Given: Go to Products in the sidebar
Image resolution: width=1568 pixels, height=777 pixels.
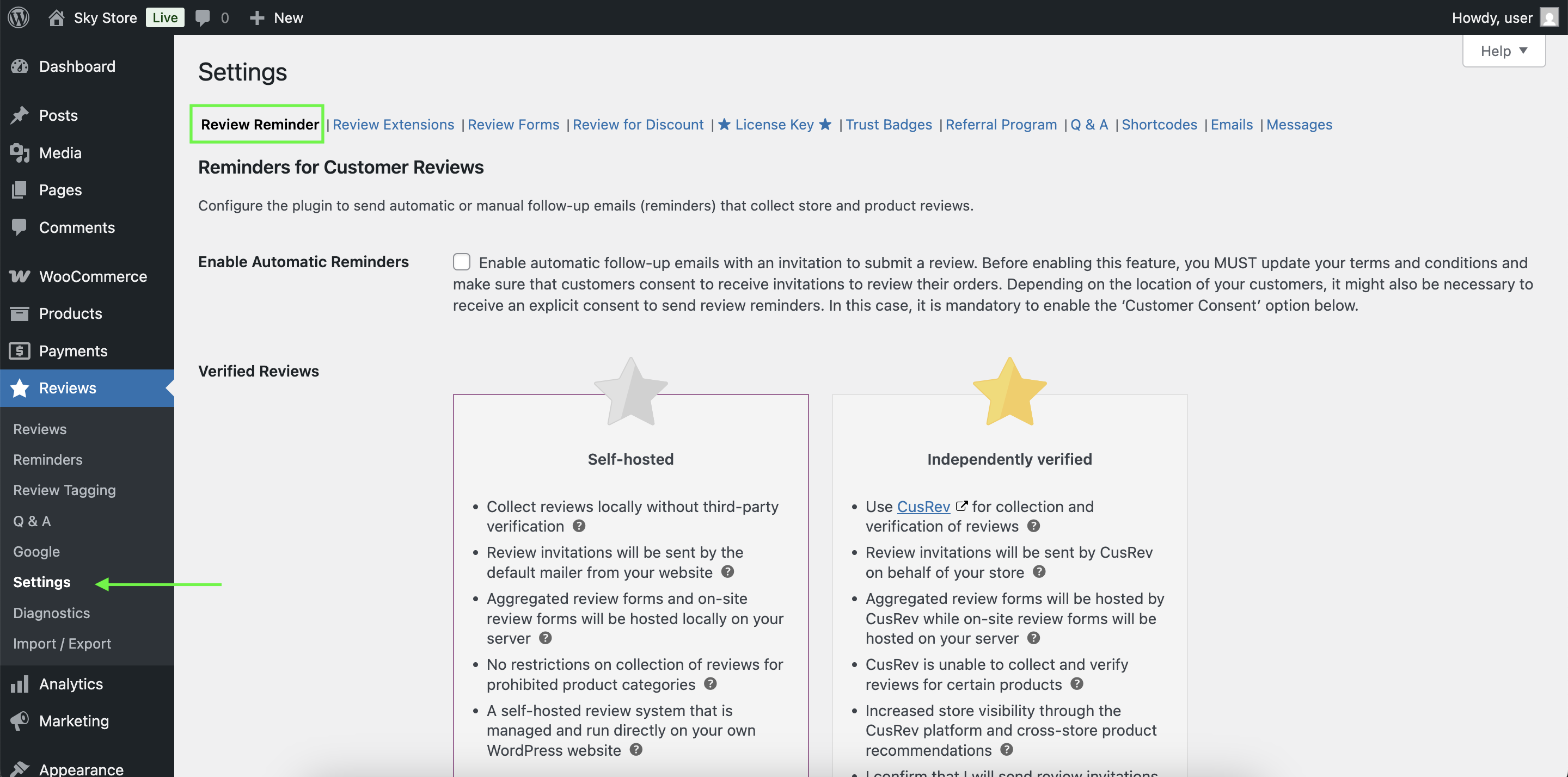Looking at the screenshot, I should click(x=71, y=313).
